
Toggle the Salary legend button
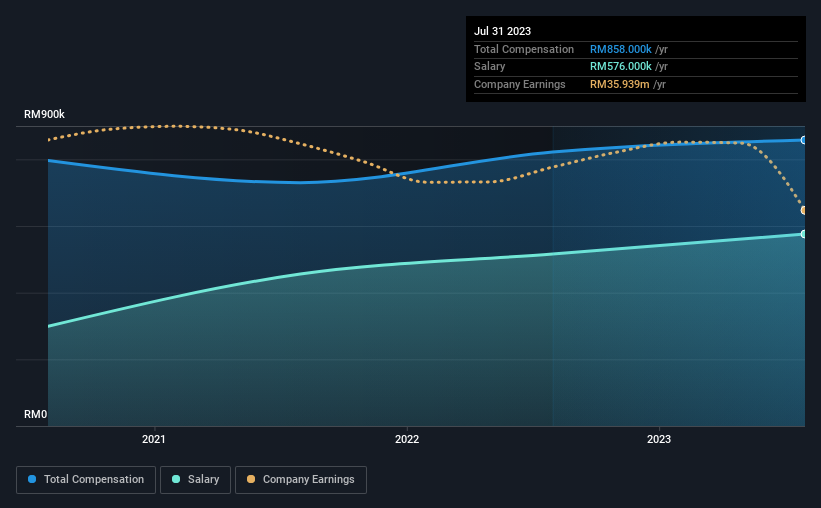click(195, 480)
